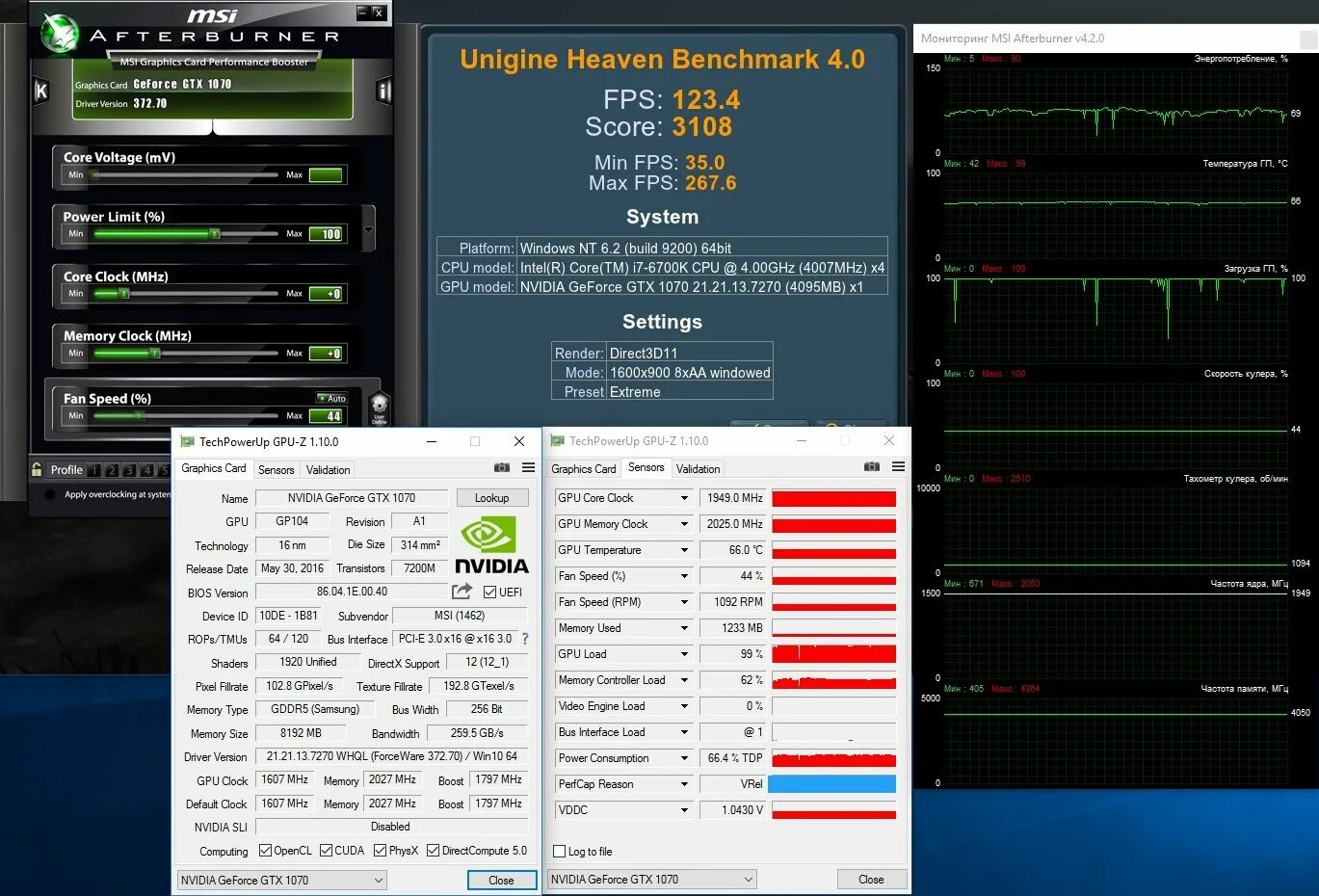Open GPU Core Clock sensor dropdown
The height and width of the screenshot is (896, 1319).
(684, 498)
